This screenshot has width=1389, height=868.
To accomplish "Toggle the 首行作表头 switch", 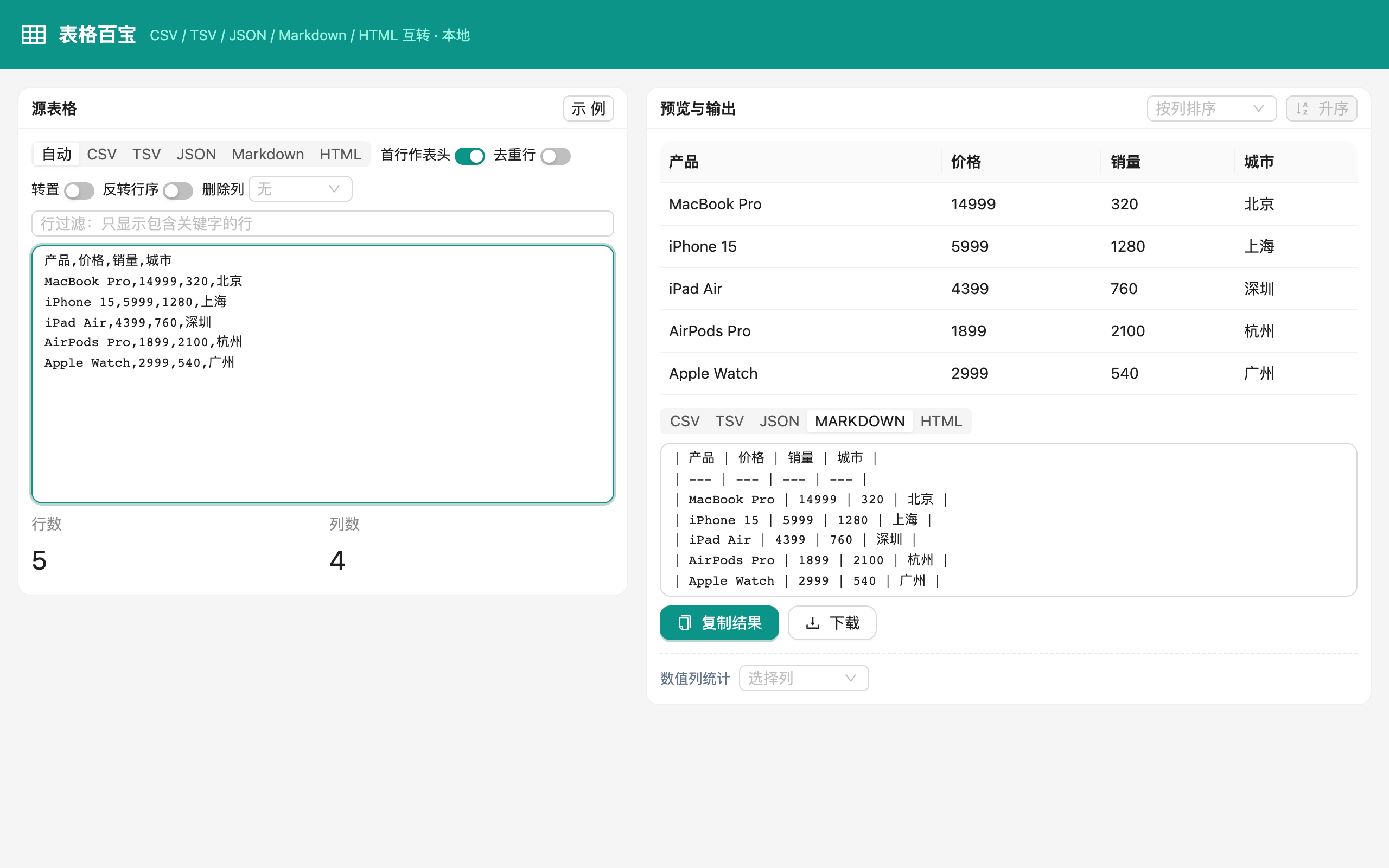I will (x=469, y=156).
